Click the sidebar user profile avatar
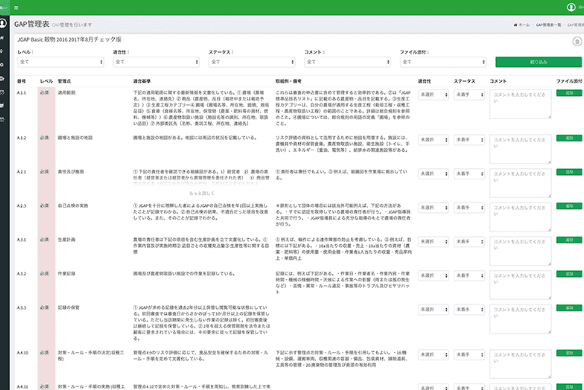This screenshot has height=390, width=584. coord(3,23)
